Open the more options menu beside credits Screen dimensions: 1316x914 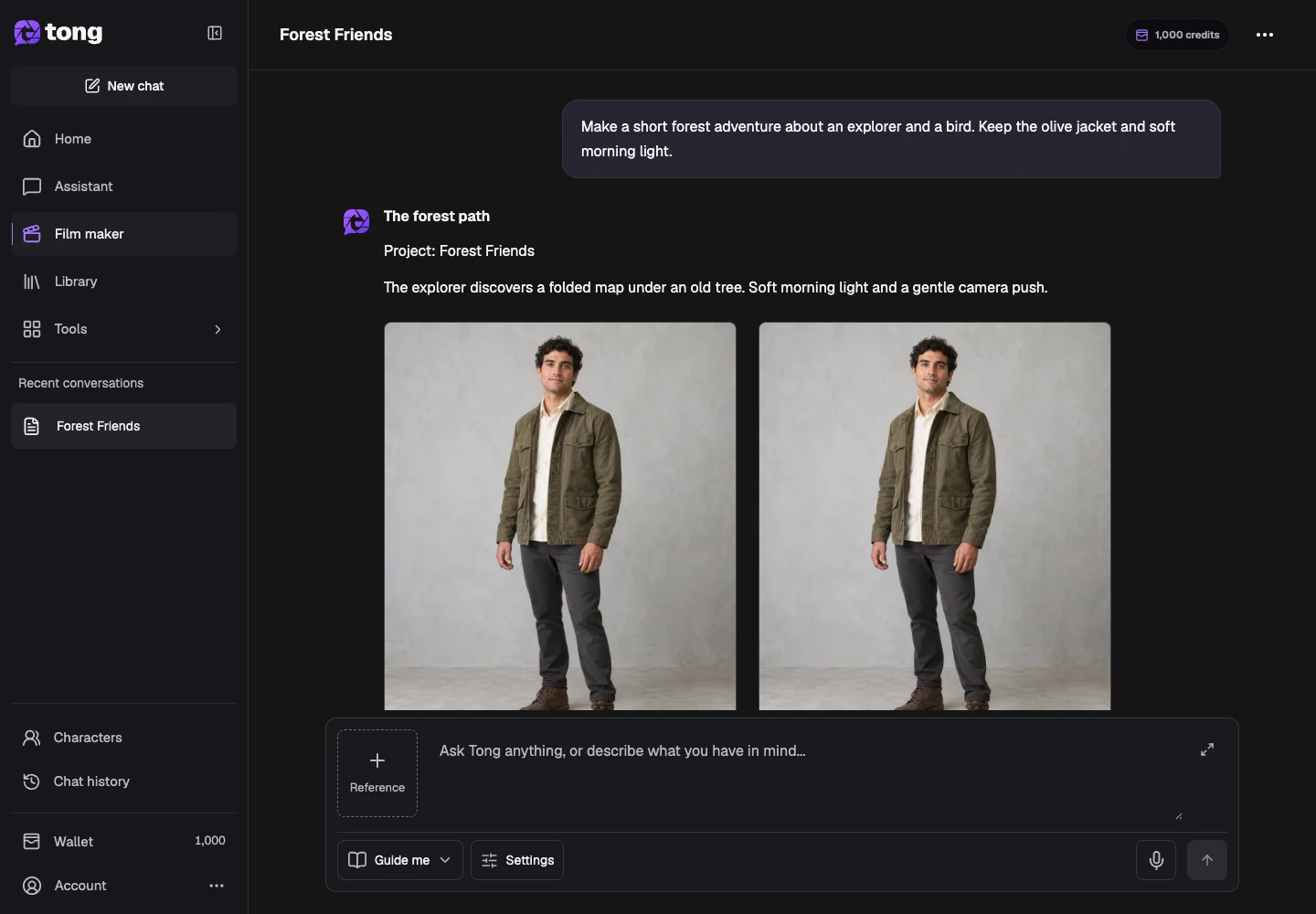[1265, 35]
